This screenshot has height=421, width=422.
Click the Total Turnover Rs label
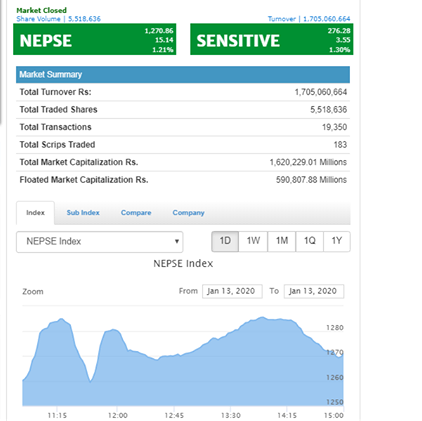click(55, 92)
